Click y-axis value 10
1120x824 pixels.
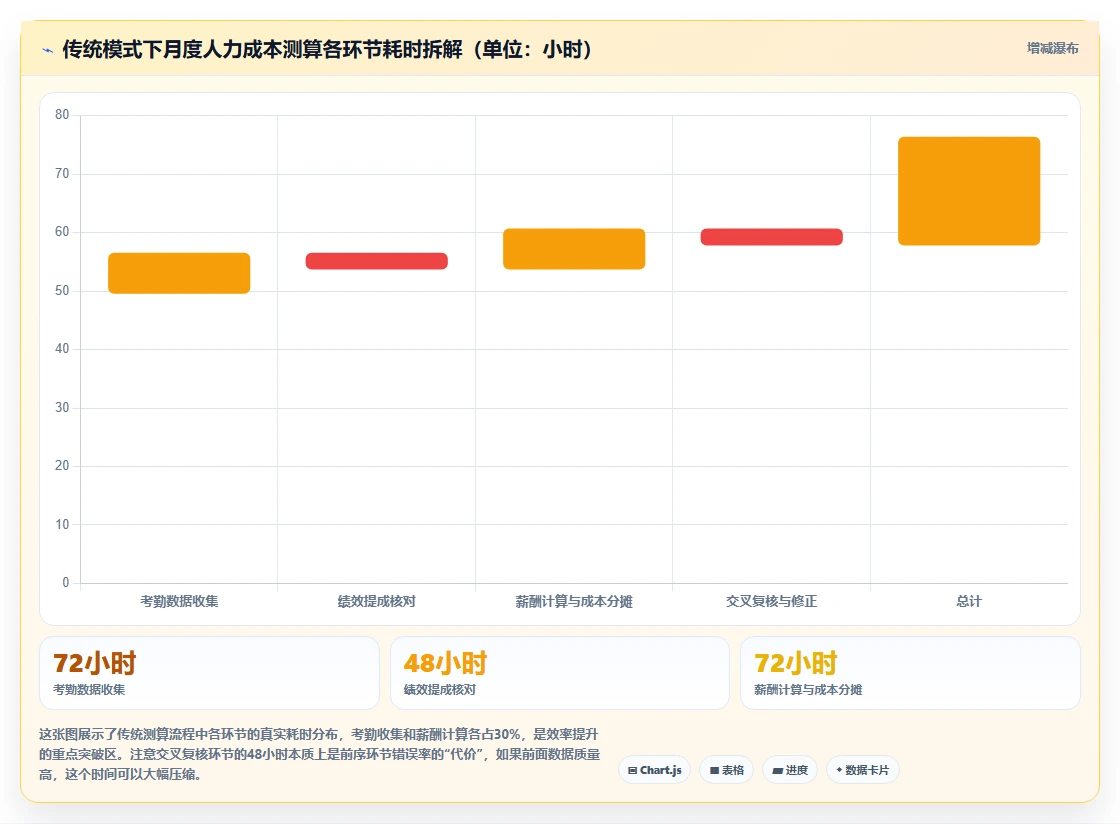(62, 524)
